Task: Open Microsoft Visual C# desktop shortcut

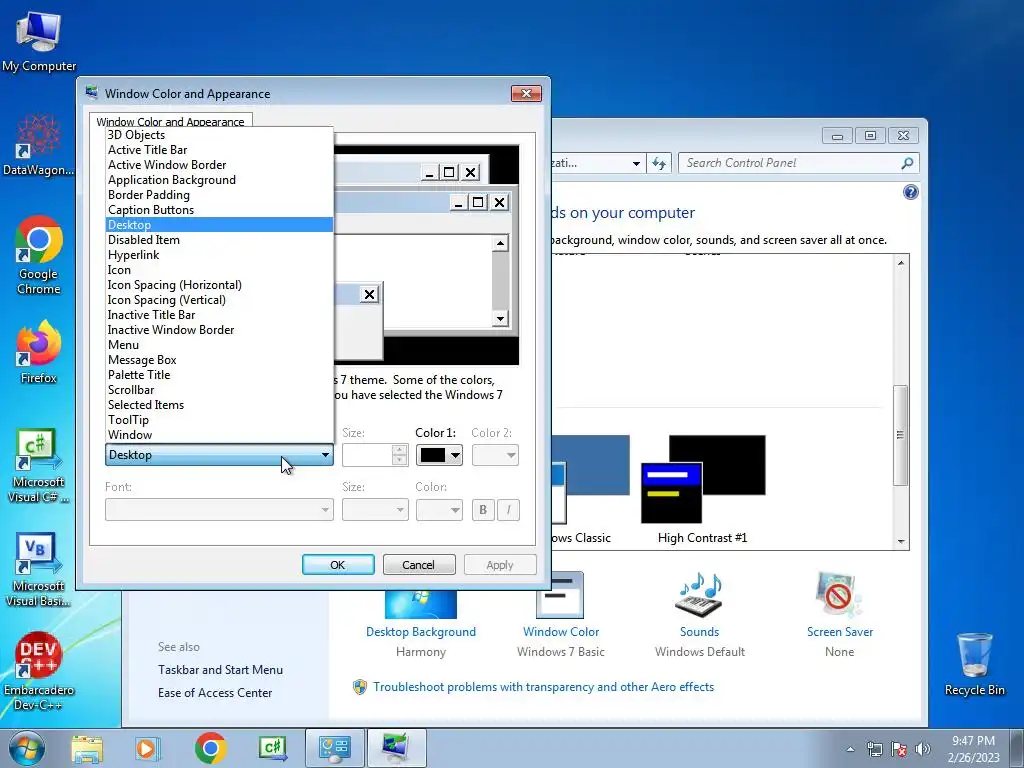Action: (39, 466)
